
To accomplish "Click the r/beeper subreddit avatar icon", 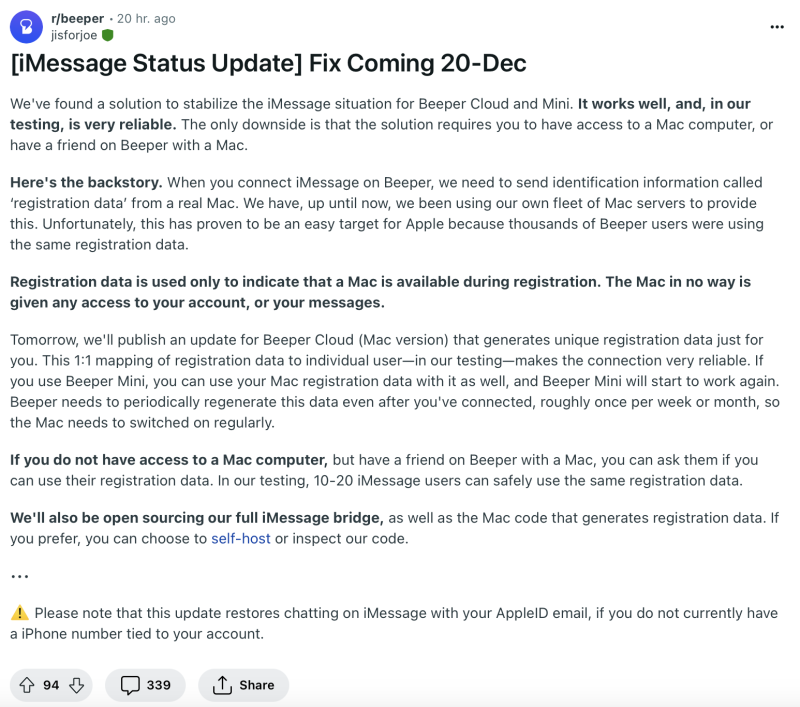I will (x=26, y=26).
